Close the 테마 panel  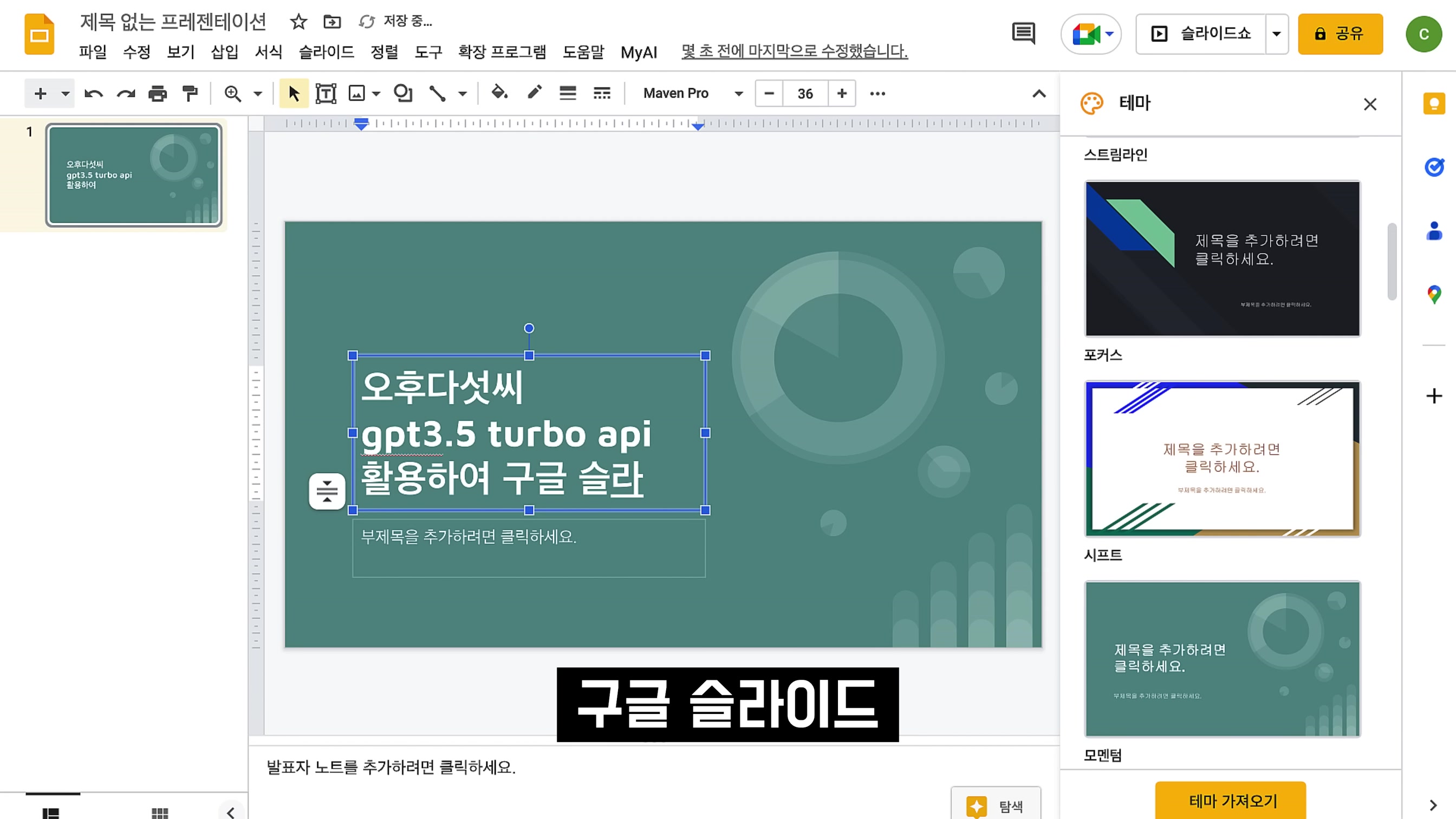tap(1370, 104)
